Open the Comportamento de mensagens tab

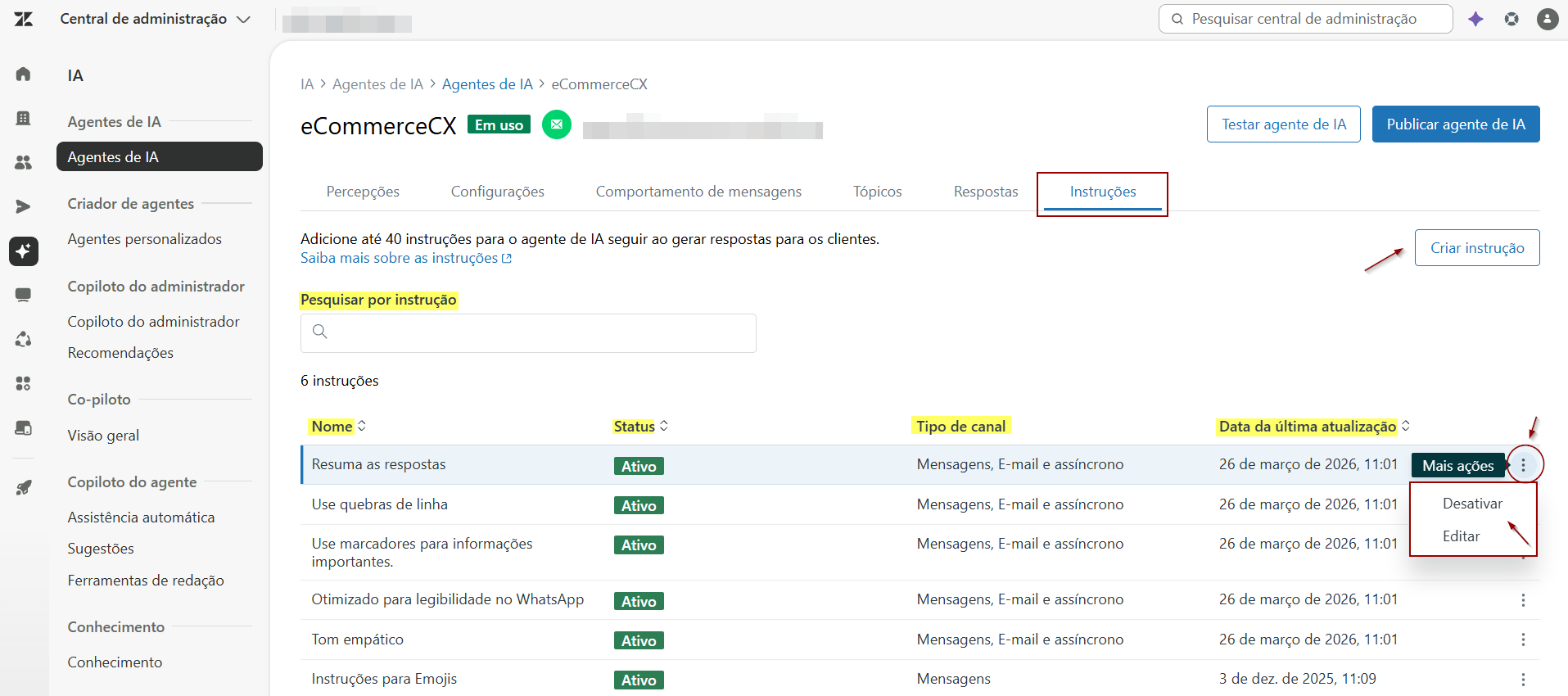pyautogui.click(x=698, y=192)
